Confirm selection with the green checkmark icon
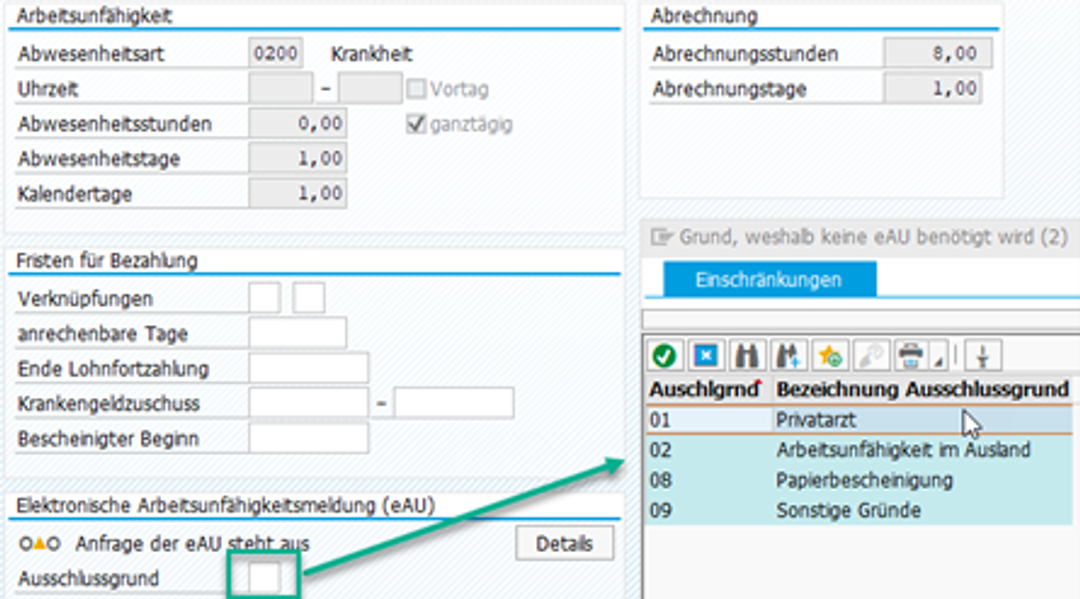This screenshot has width=1080, height=599. click(664, 356)
